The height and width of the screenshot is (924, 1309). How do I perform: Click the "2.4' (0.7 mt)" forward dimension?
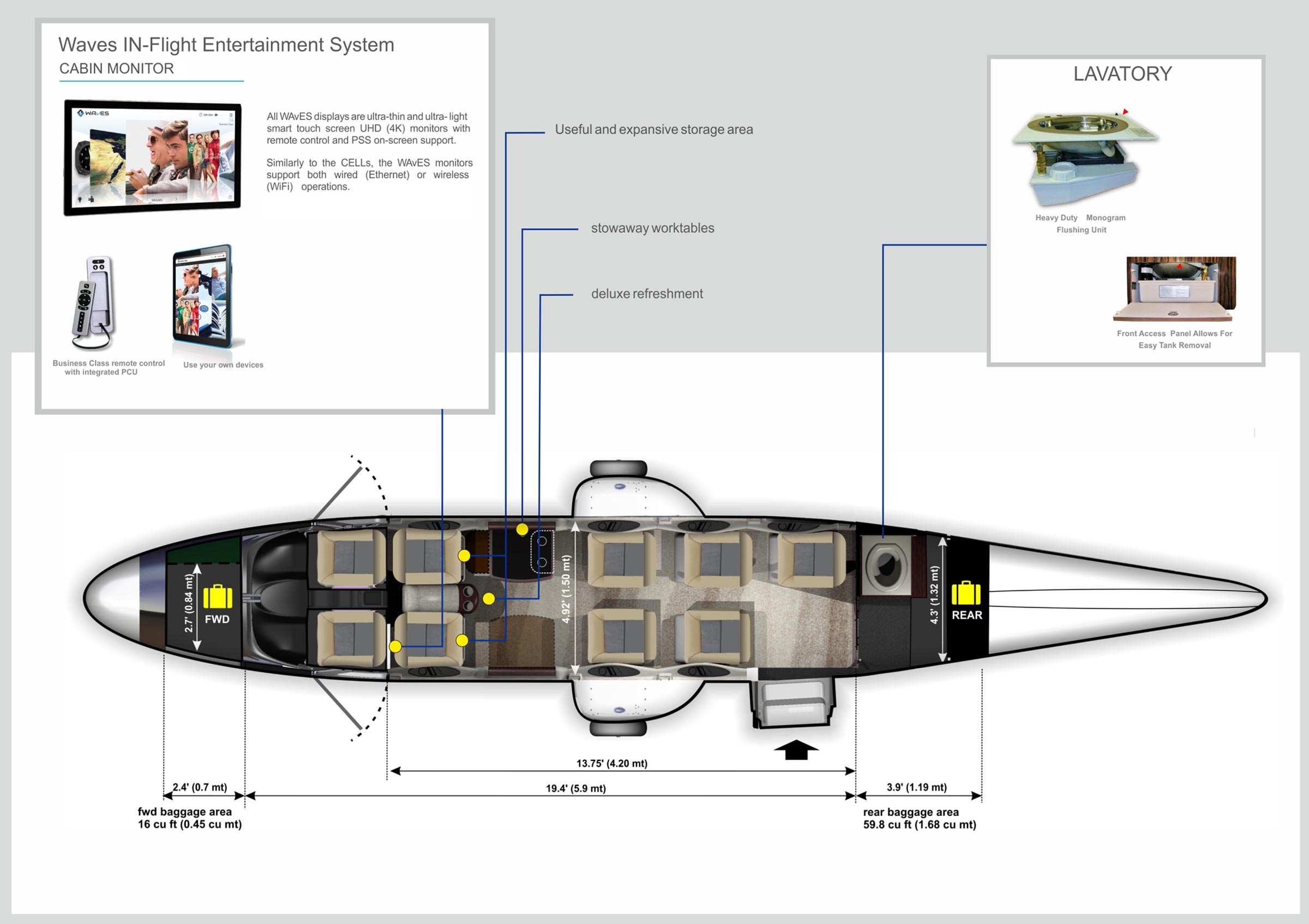tap(200, 787)
